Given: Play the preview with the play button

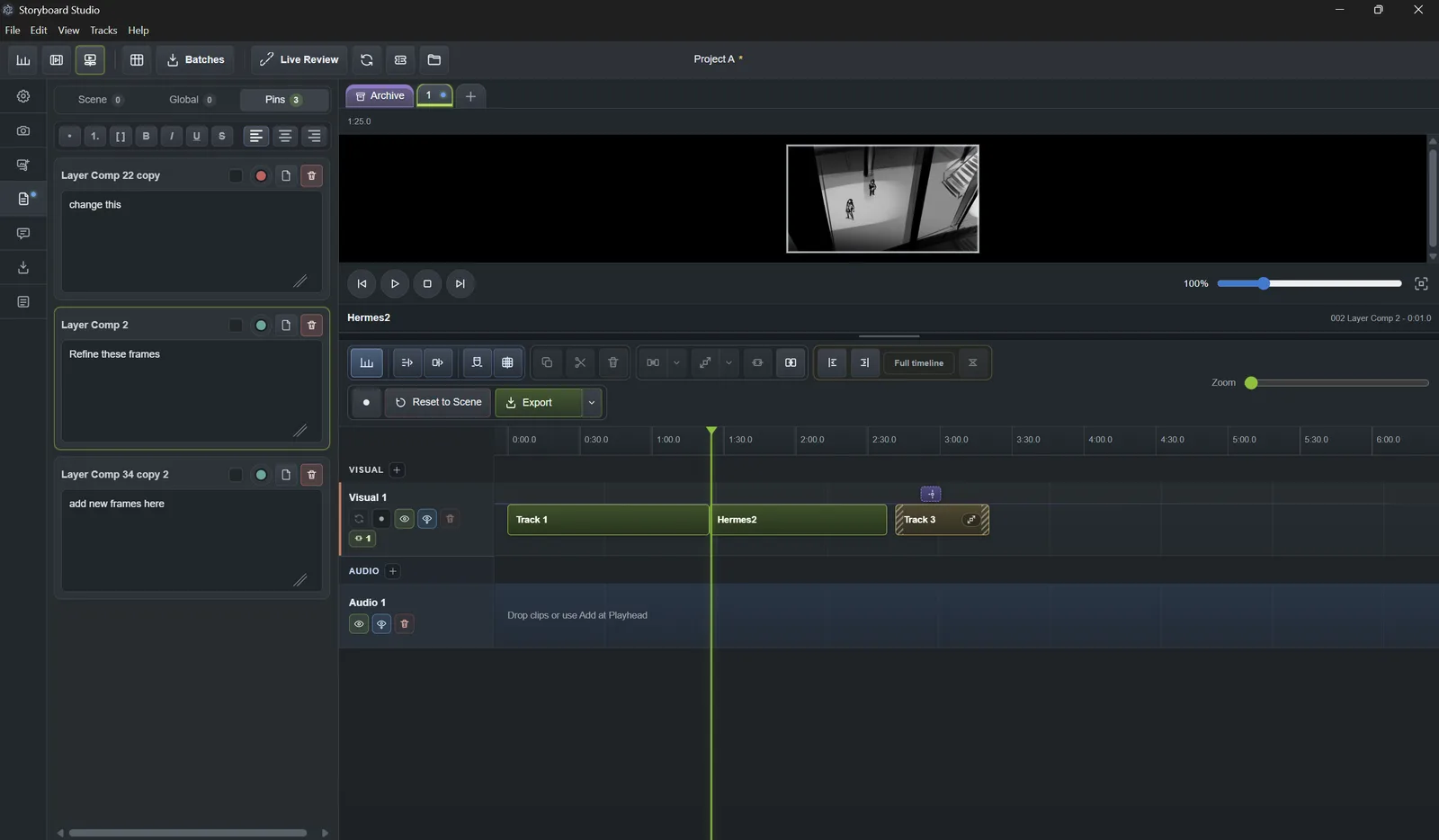Looking at the screenshot, I should 395,283.
